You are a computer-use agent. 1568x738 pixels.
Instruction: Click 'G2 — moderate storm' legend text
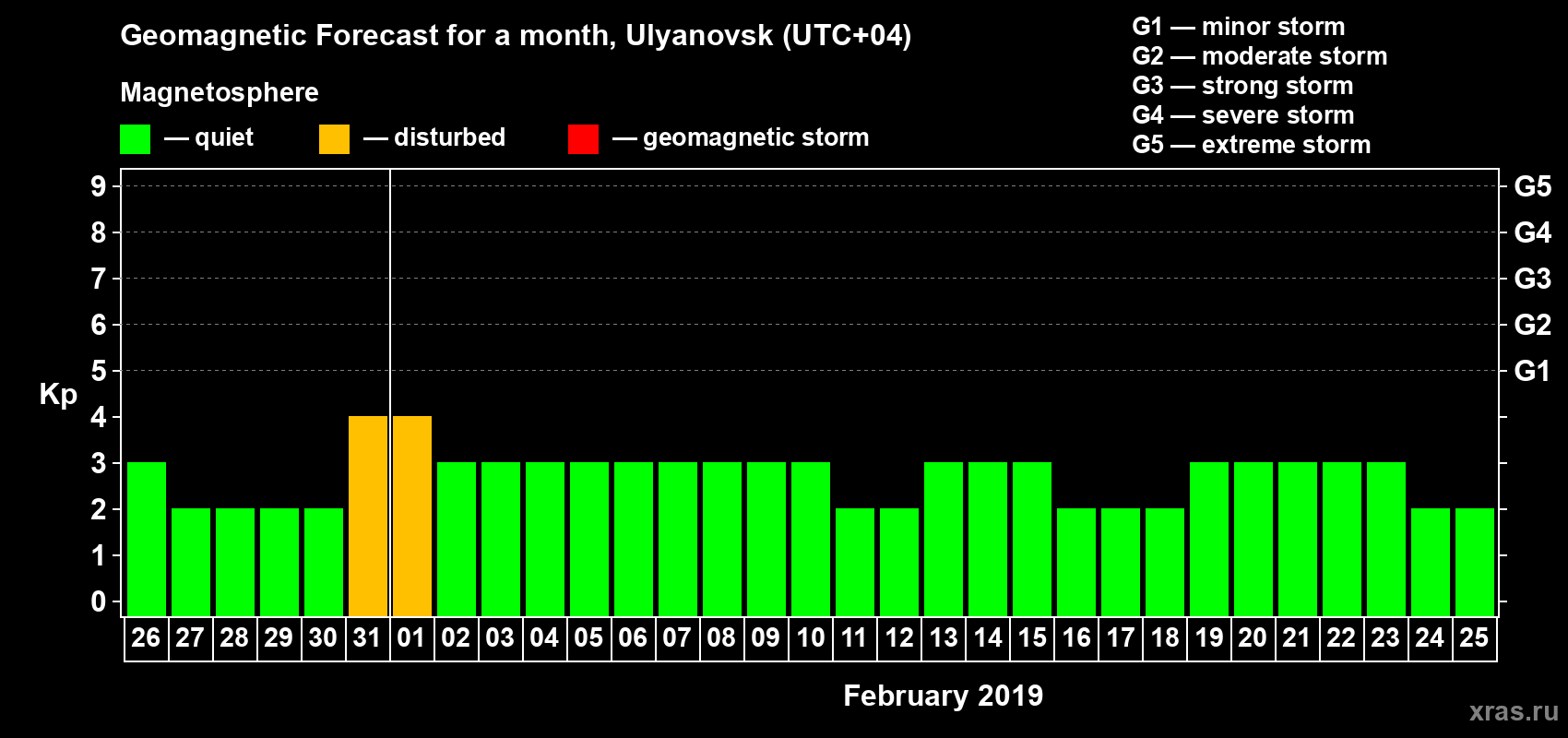[x=1260, y=56]
